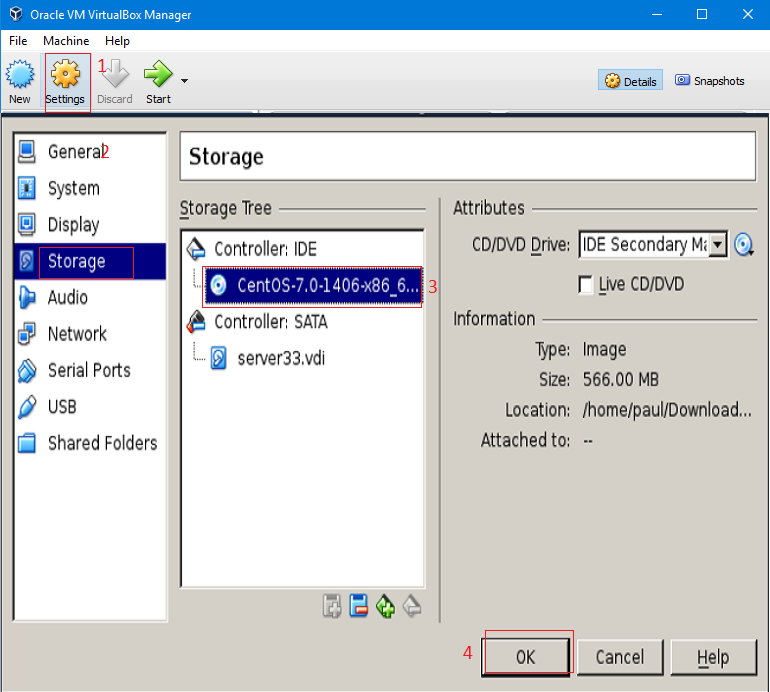Screen dimensions: 770x692
Task: Select the Audio settings category
Action: (90, 297)
